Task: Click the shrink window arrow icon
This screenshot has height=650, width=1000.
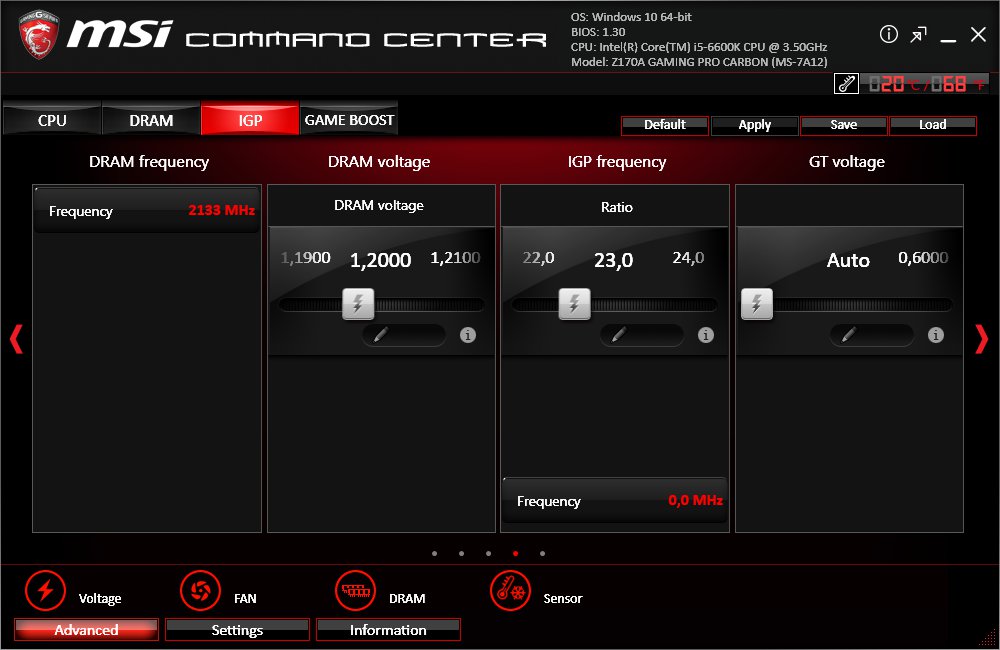Action: pyautogui.click(x=918, y=34)
